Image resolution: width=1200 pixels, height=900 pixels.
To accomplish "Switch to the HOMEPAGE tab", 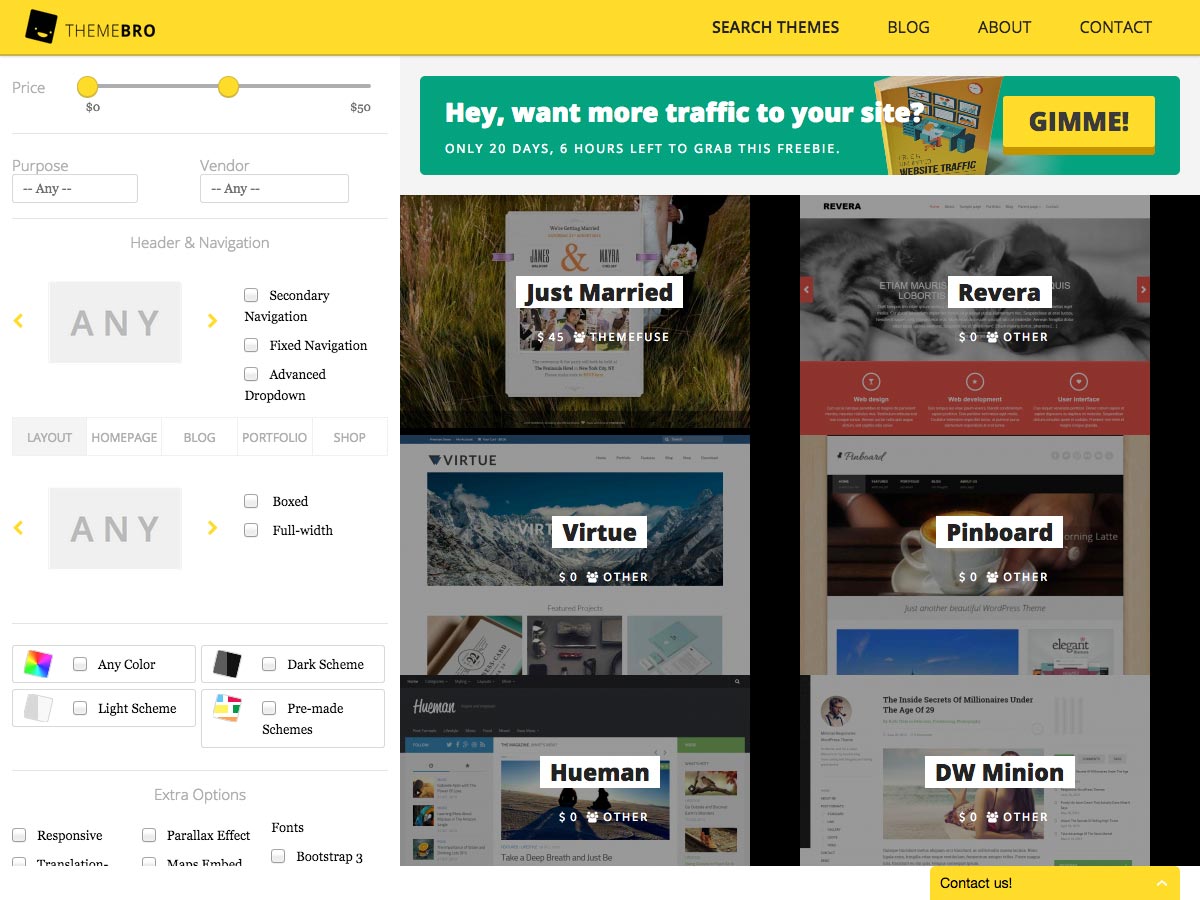I will tap(124, 437).
